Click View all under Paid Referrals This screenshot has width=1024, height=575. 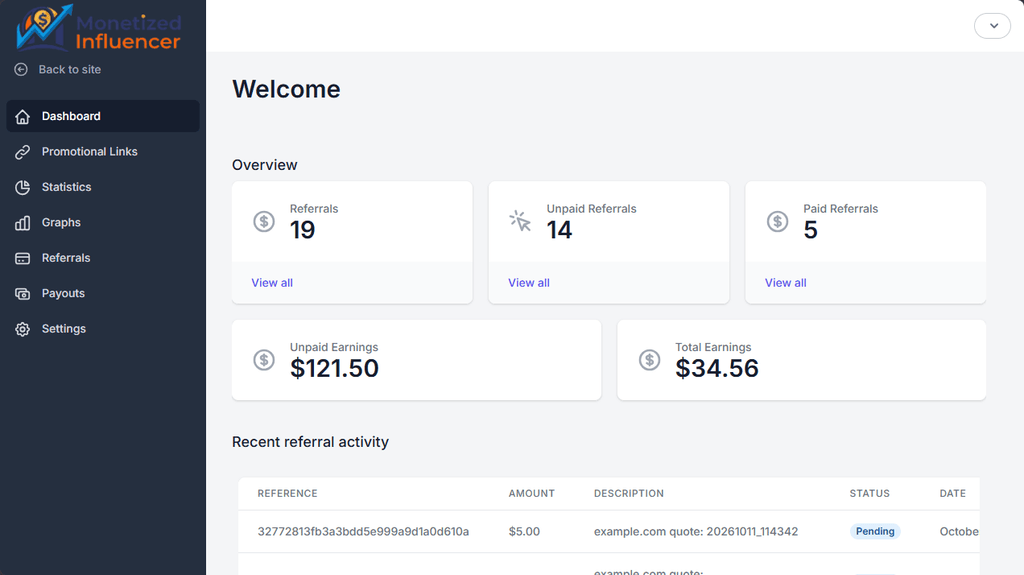click(786, 283)
